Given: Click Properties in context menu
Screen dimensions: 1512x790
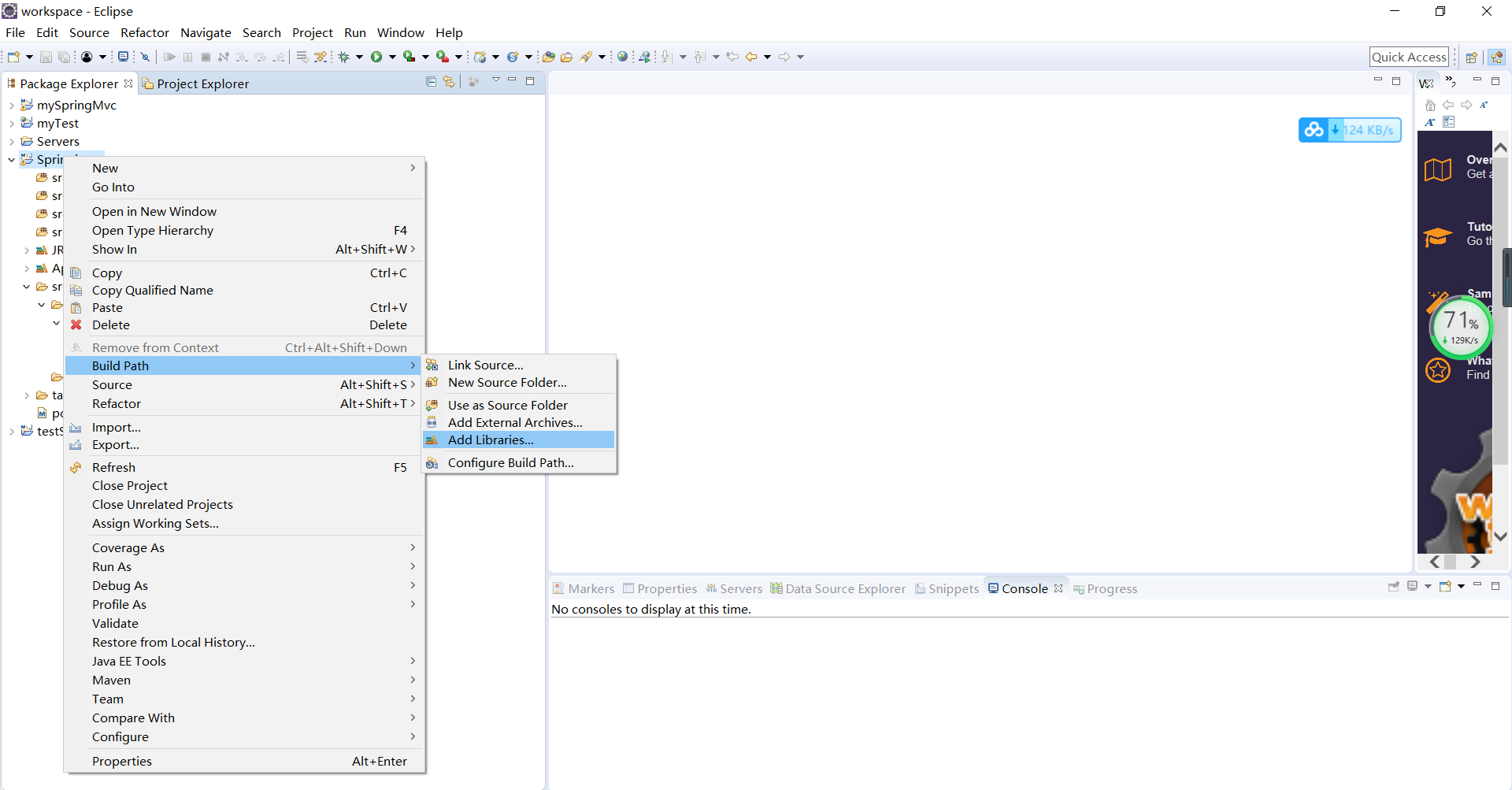Looking at the screenshot, I should tap(245, 761).
